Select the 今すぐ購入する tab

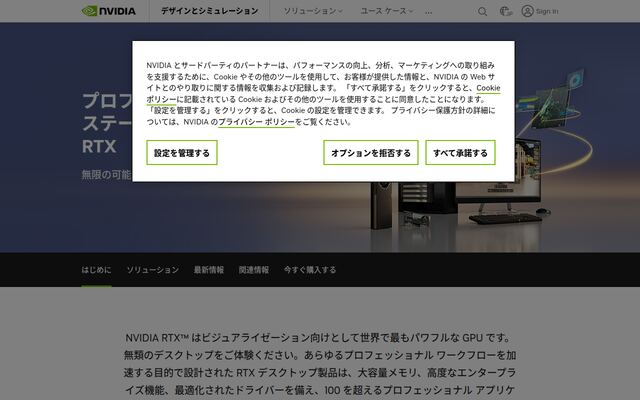(x=310, y=270)
